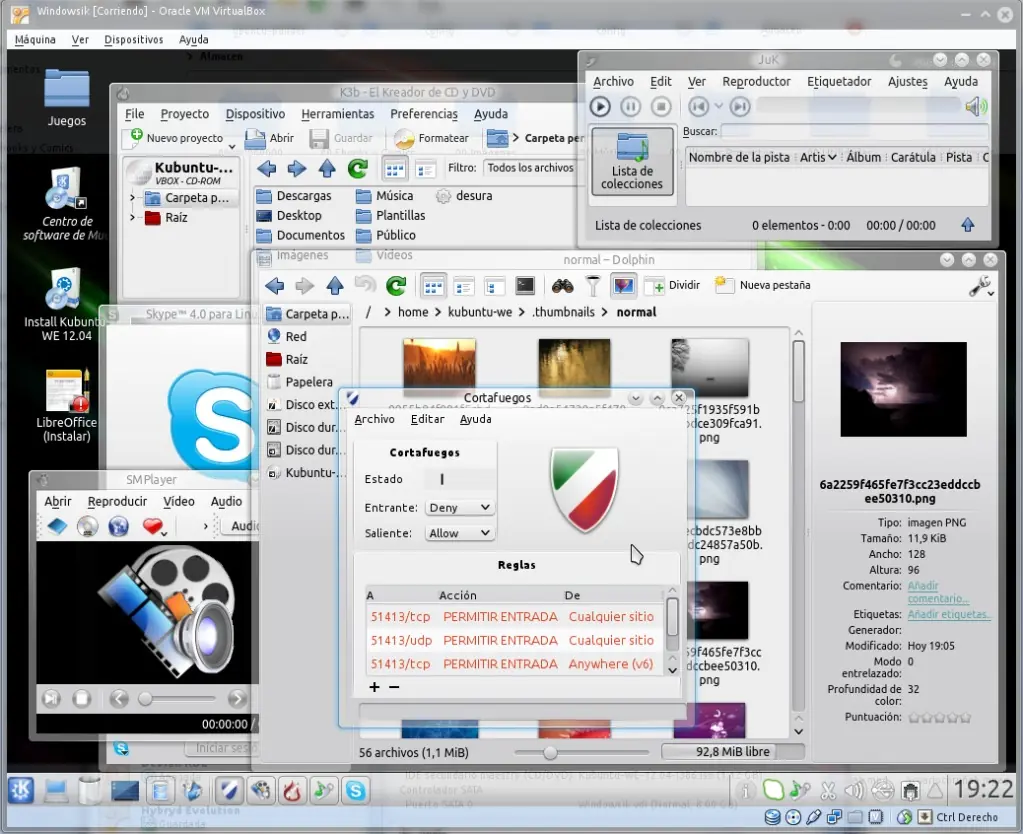Toggle the preview button in Dolphin
This screenshot has width=1023, height=834.
click(x=624, y=286)
